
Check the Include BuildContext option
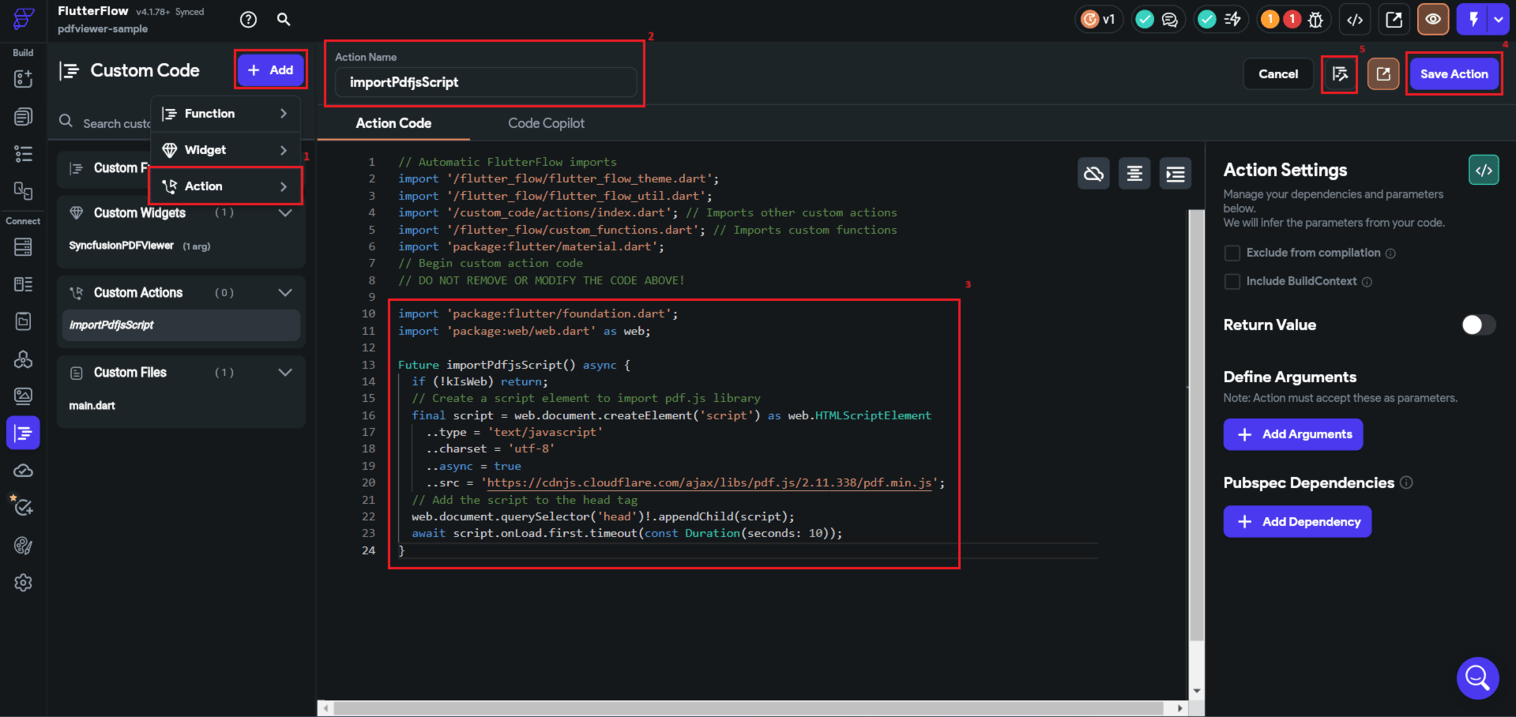click(1232, 281)
